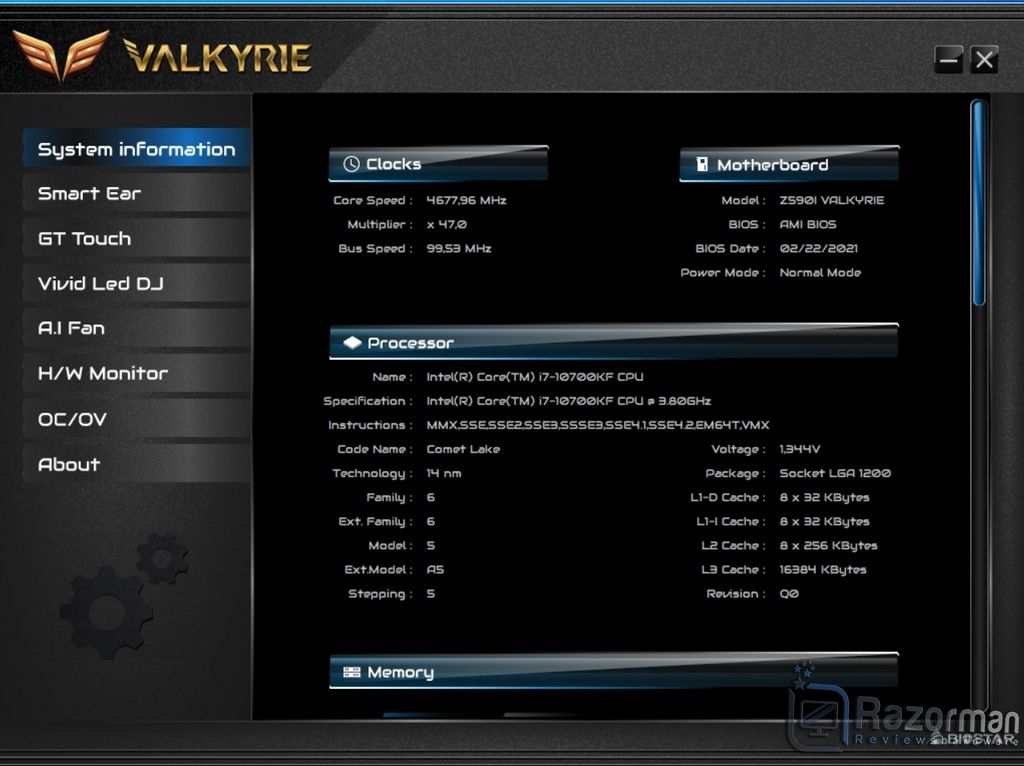Viewport: 1024px width, 766px height.
Task: Select the Motherboard section header
Action: click(789, 164)
